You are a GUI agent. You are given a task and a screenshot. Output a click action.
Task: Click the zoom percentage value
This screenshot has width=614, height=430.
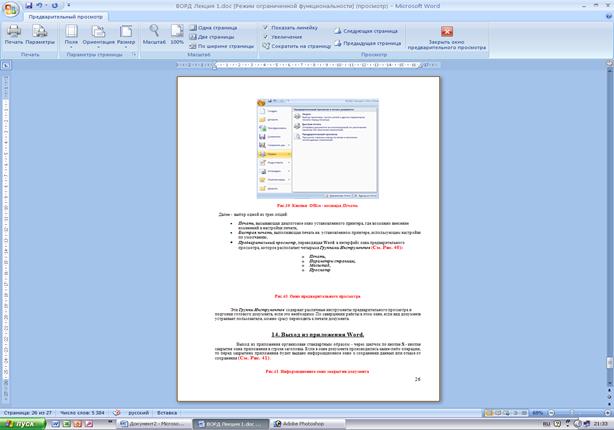coord(538,413)
